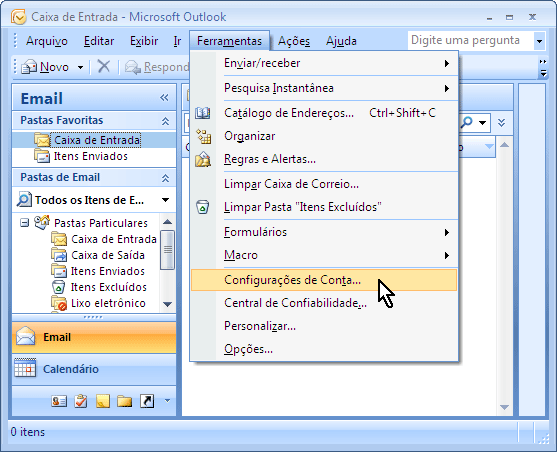Open the Novo button dropdown arrow
557x452 pixels.
pos(81,67)
